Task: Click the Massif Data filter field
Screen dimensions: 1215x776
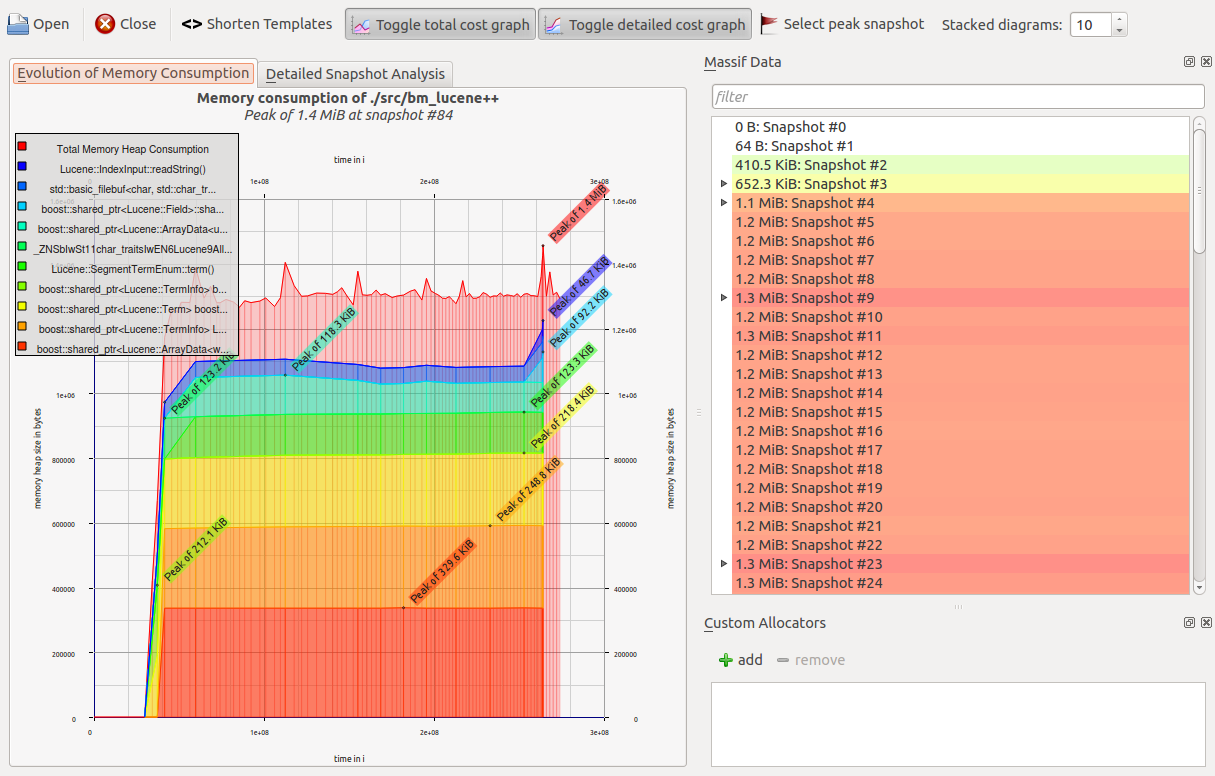Action: click(x=958, y=97)
